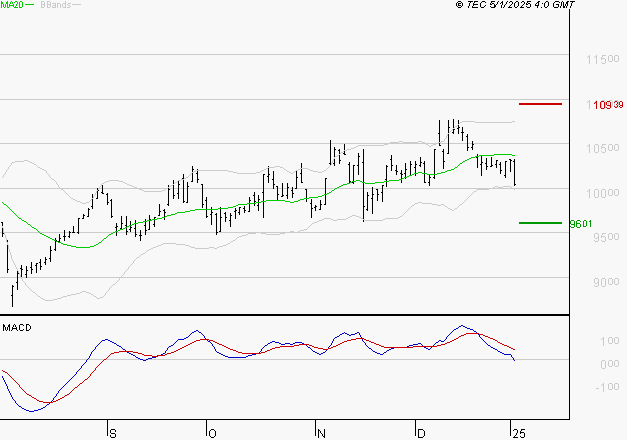
Task: Click the MACD 000 axis label
Action: 610,364
